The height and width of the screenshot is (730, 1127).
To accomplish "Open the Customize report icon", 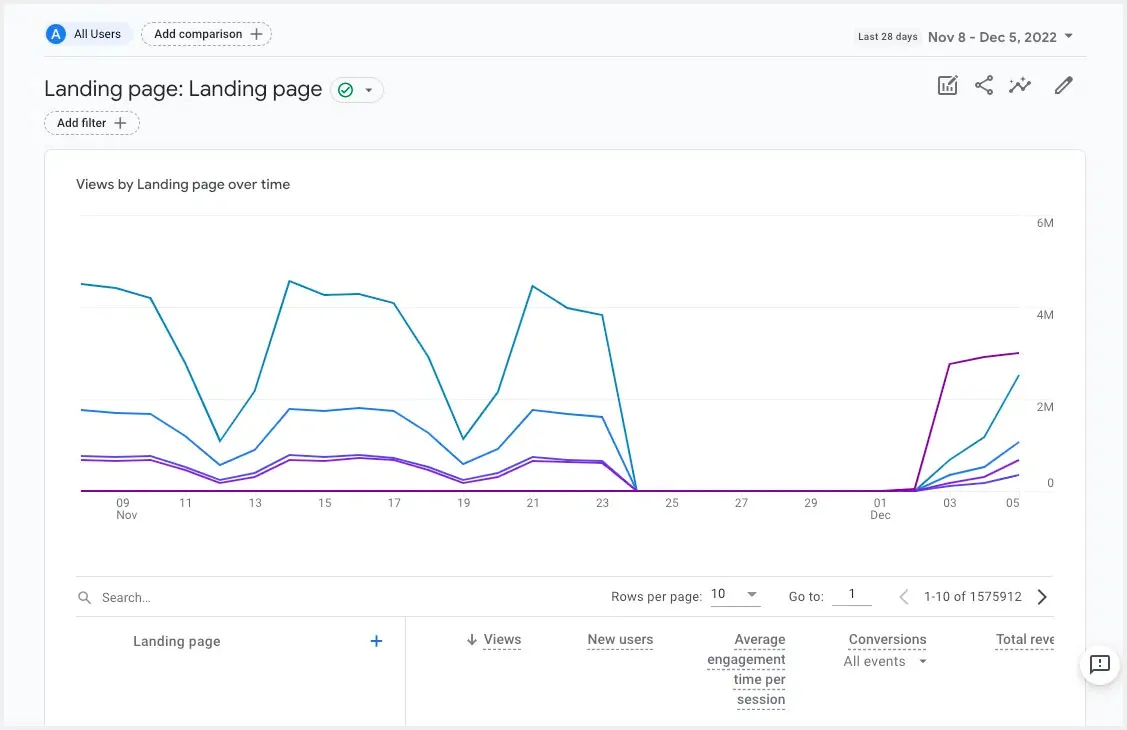I will tap(947, 85).
